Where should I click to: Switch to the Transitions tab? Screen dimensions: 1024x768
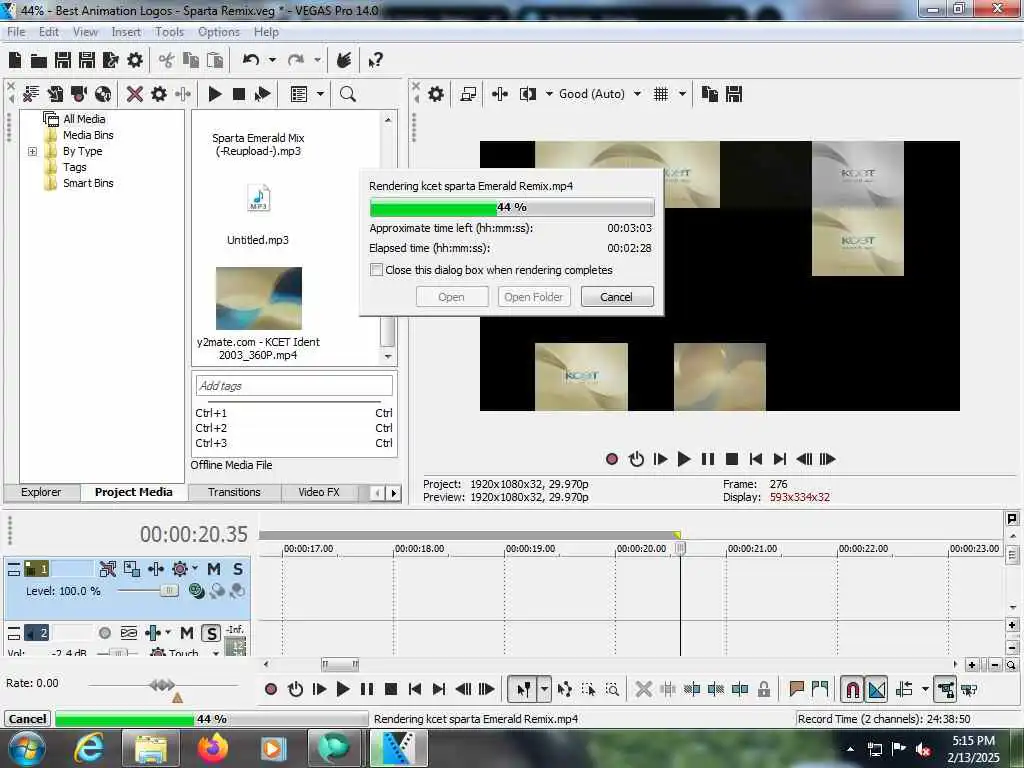pyautogui.click(x=234, y=492)
